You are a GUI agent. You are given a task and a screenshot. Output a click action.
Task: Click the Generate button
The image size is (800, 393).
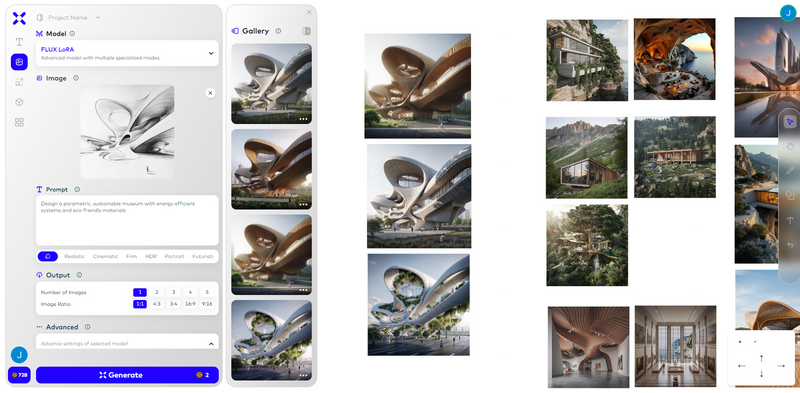127,375
